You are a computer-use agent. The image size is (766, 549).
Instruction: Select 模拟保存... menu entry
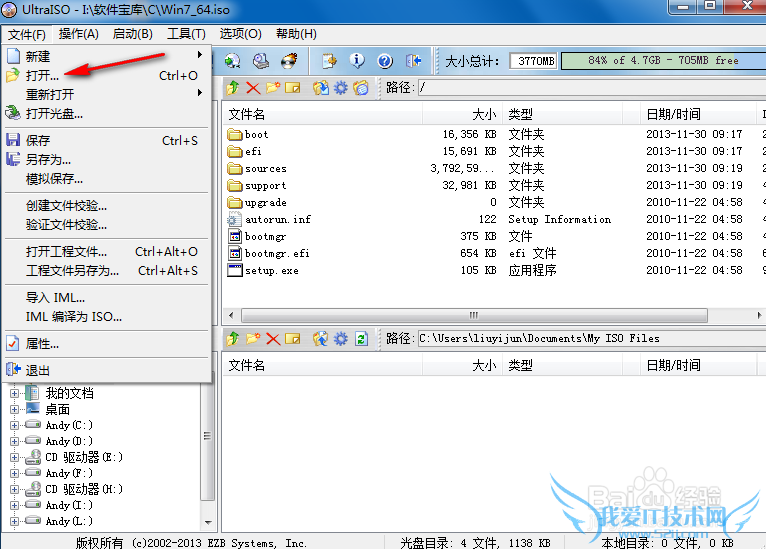106,179
